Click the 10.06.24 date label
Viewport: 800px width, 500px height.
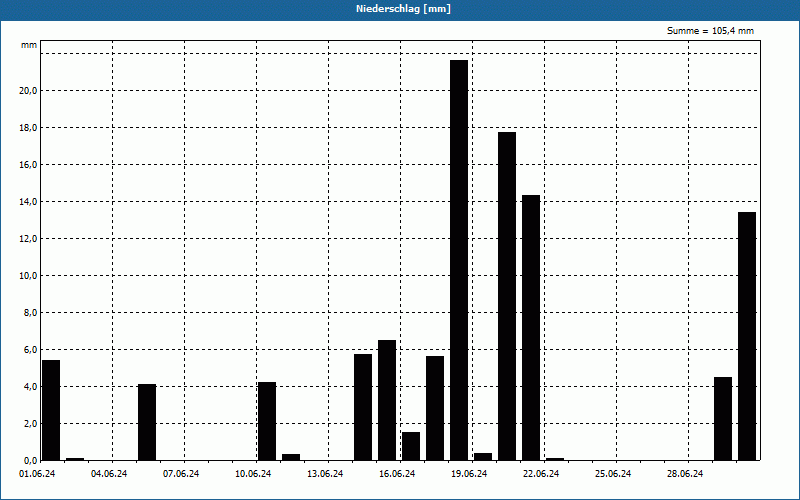[x=253, y=474]
